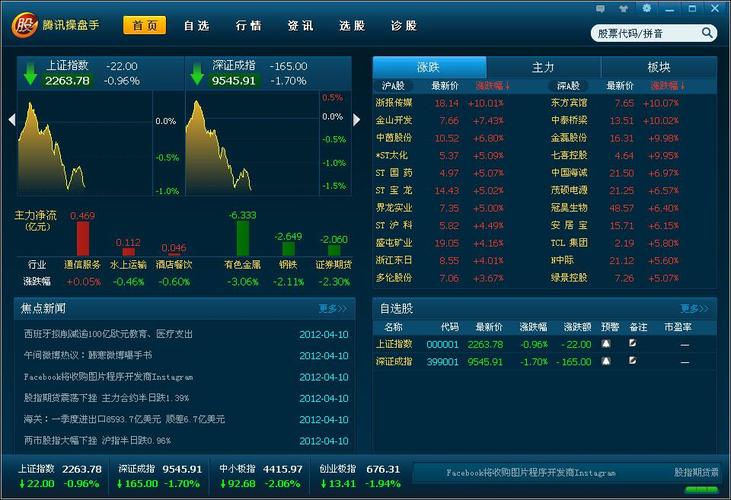Image resolution: width=731 pixels, height=500 pixels.
Task: Switch to the 板块 tab
Action: click(x=658, y=68)
